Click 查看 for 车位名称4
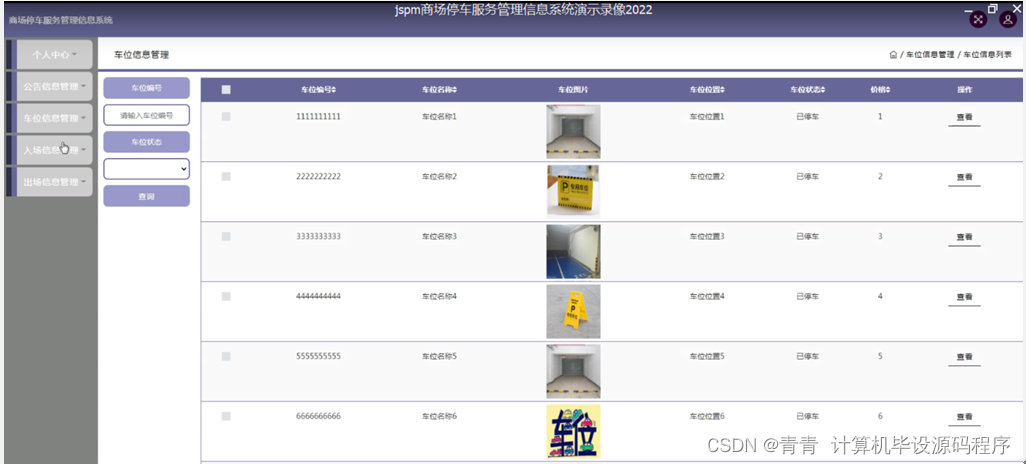Image resolution: width=1026 pixels, height=464 pixels. pos(964,297)
